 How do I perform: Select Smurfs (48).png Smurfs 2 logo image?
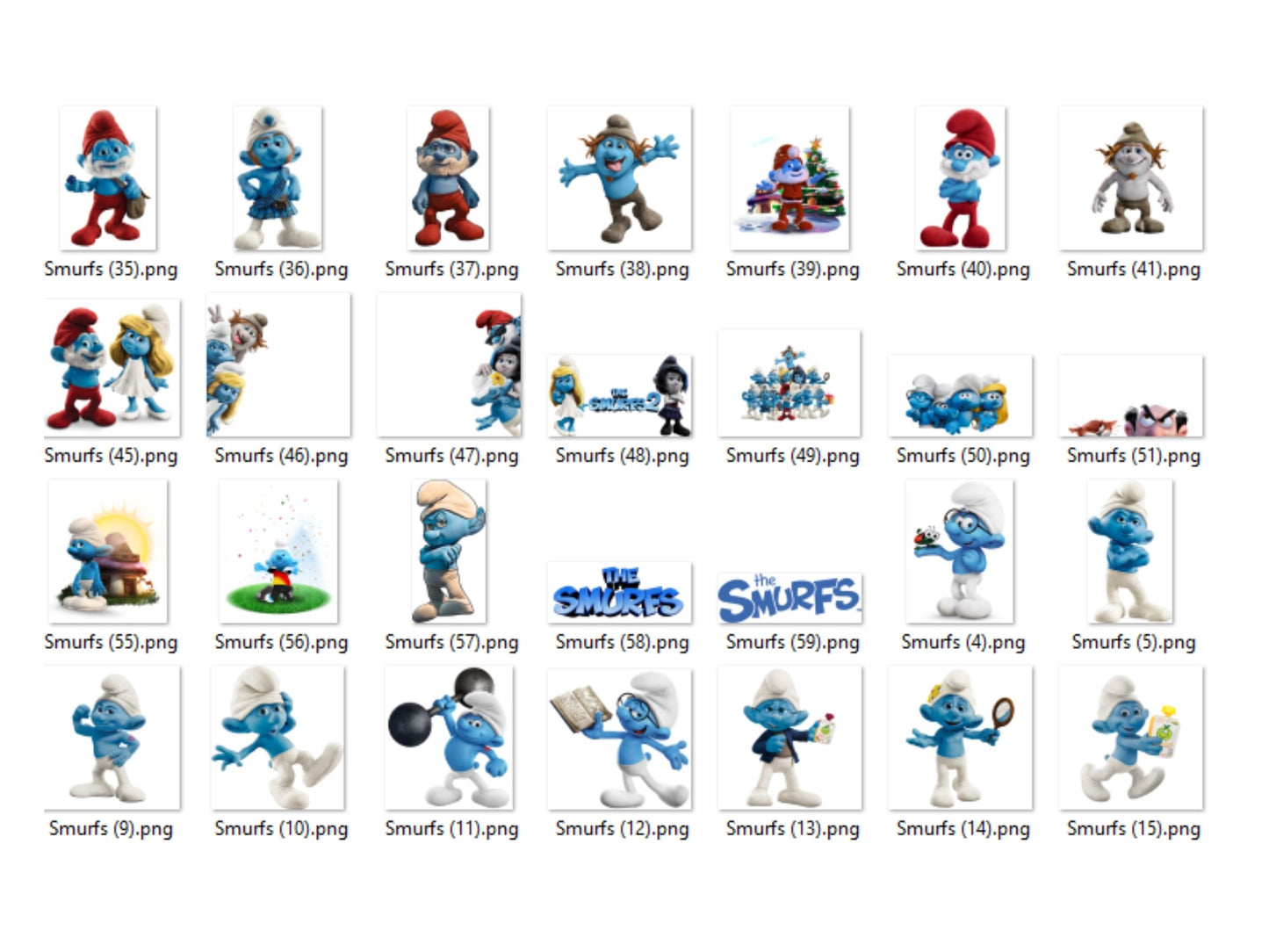point(619,396)
